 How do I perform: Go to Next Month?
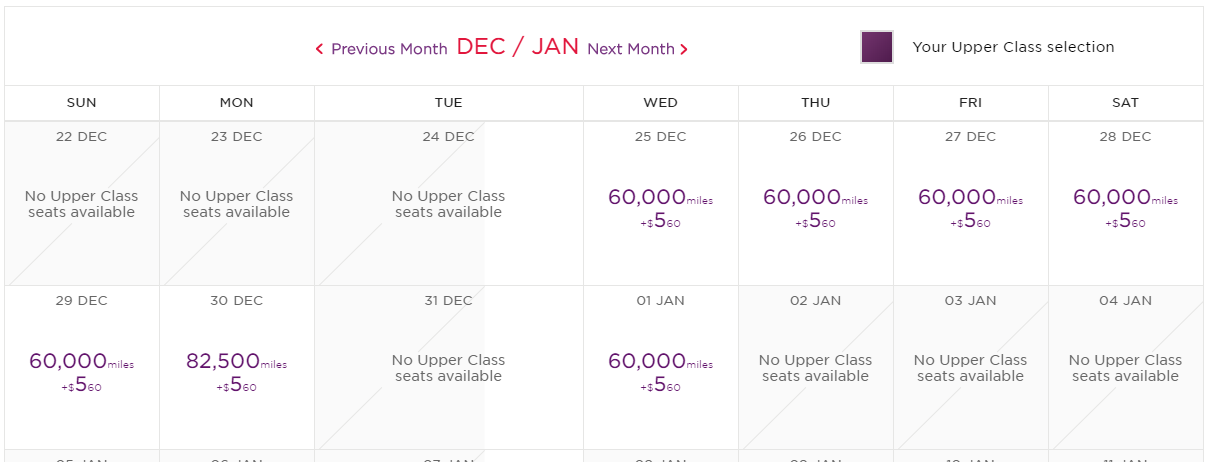coord(638,49)
